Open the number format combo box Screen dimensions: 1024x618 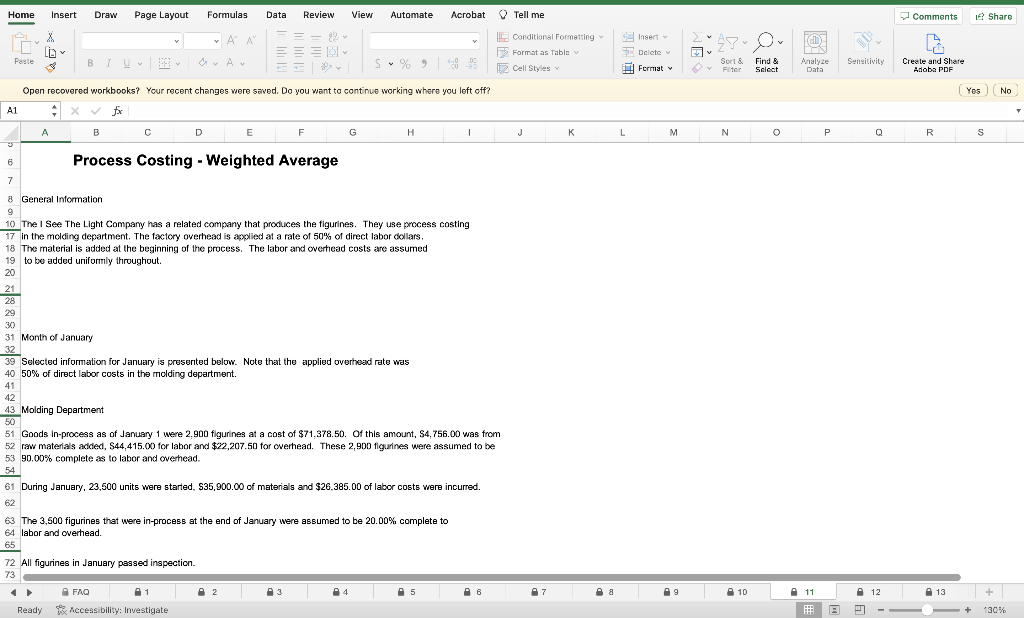point(424,41)
